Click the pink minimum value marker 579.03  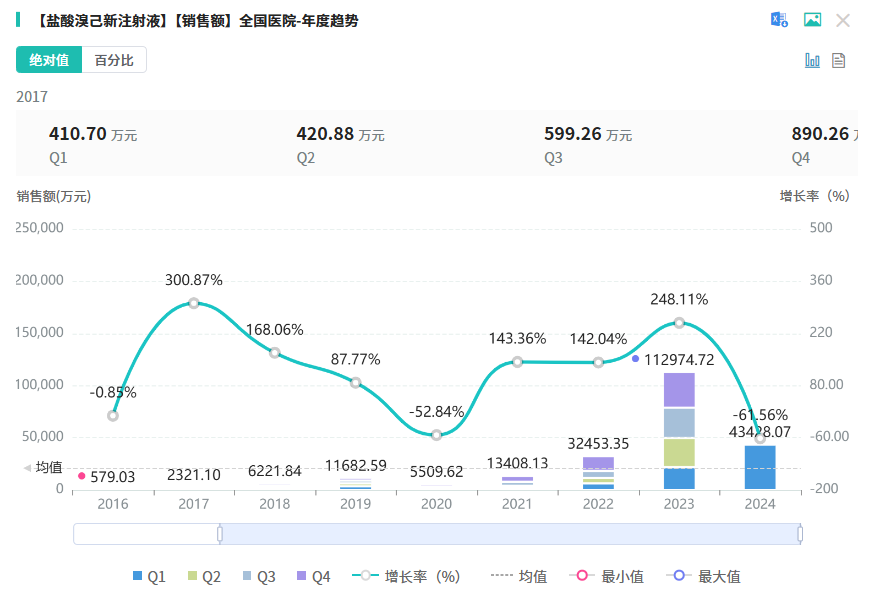click(x=82, y=476)
